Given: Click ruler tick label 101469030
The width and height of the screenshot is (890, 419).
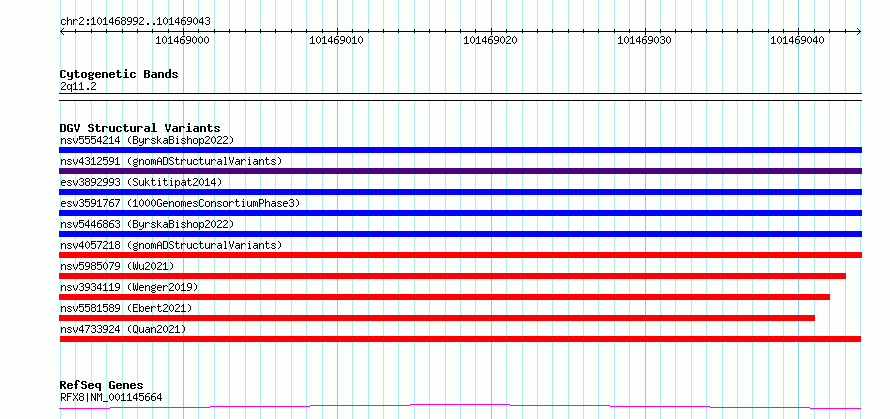Looking at the screenshot, I should tap(644, 40).
